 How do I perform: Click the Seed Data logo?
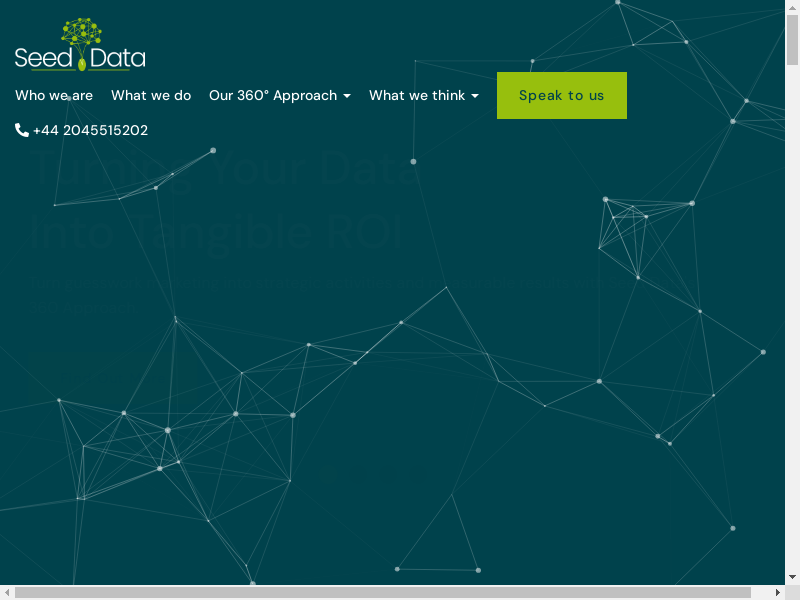tap(80, 58)
